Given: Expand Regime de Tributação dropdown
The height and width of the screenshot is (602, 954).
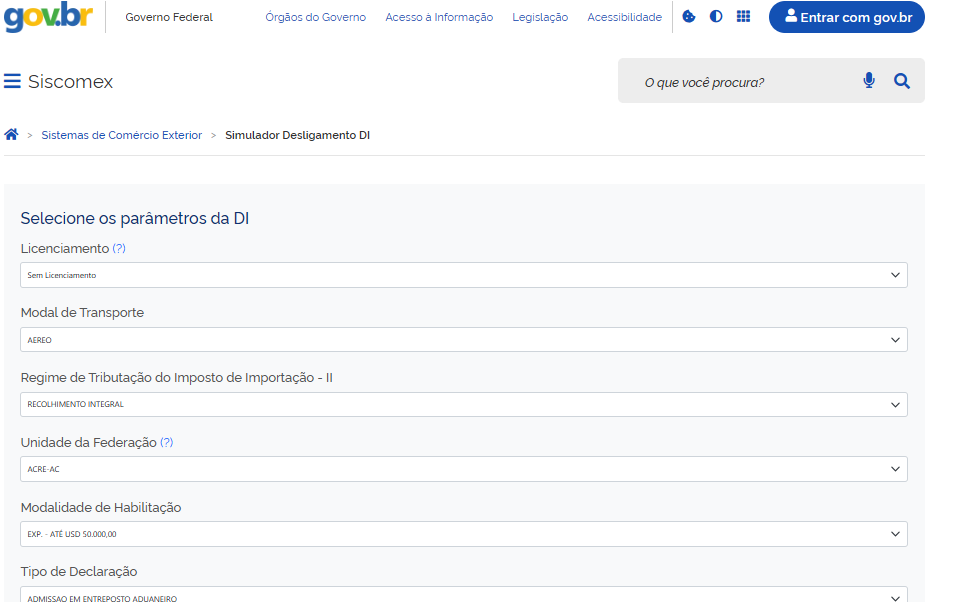Looking at the screenshot, I should click(464, 405).
